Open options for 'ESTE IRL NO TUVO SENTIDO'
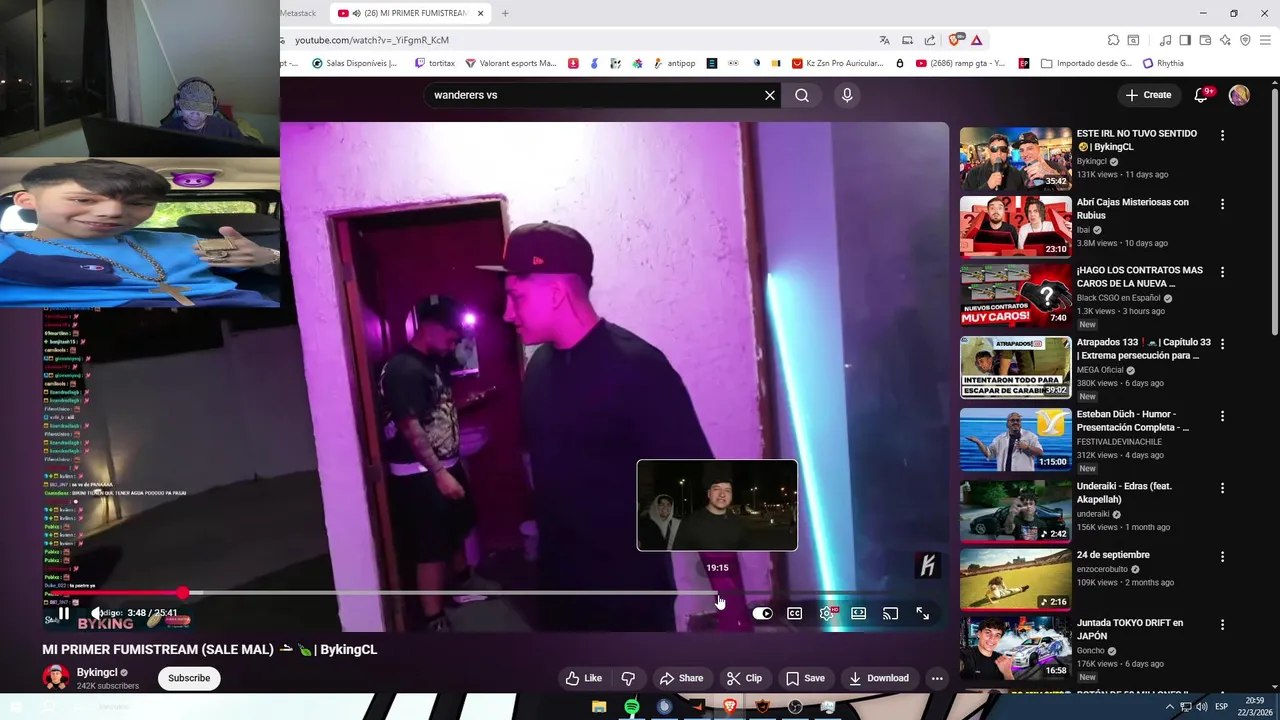Screen dimensions: 1280x720 point(1222,135)
